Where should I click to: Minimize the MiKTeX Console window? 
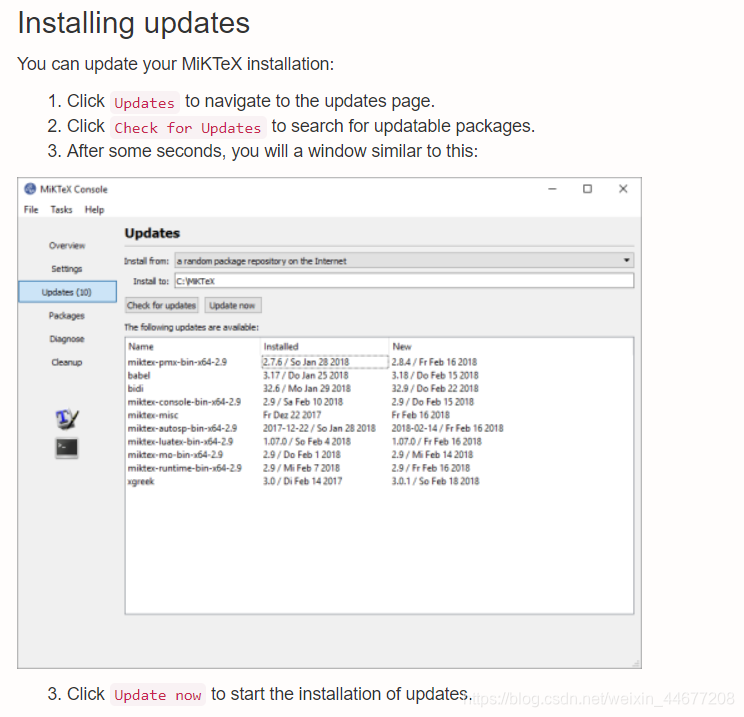[x=552, y=189]
